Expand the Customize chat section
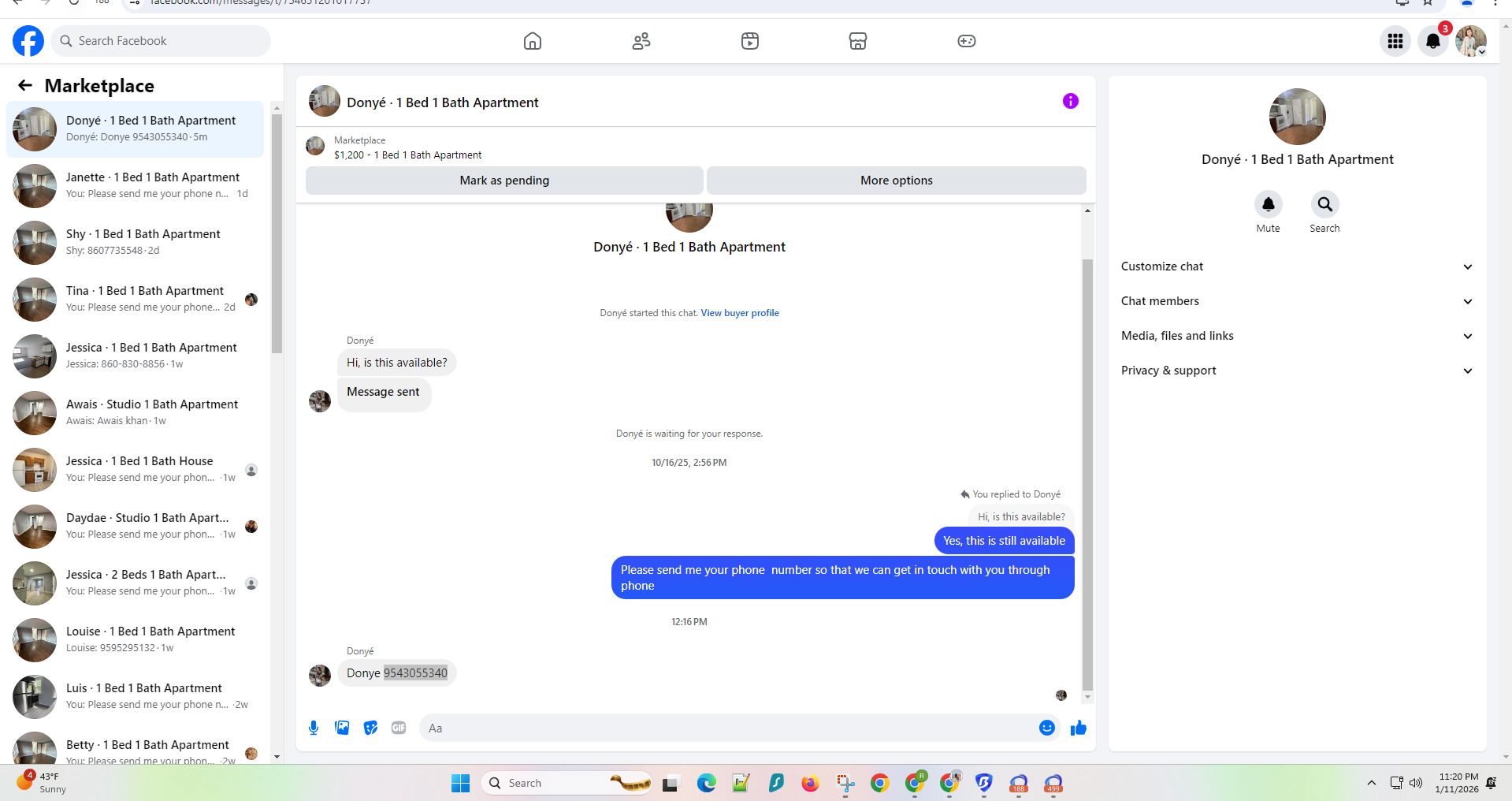 (1297, 266)
